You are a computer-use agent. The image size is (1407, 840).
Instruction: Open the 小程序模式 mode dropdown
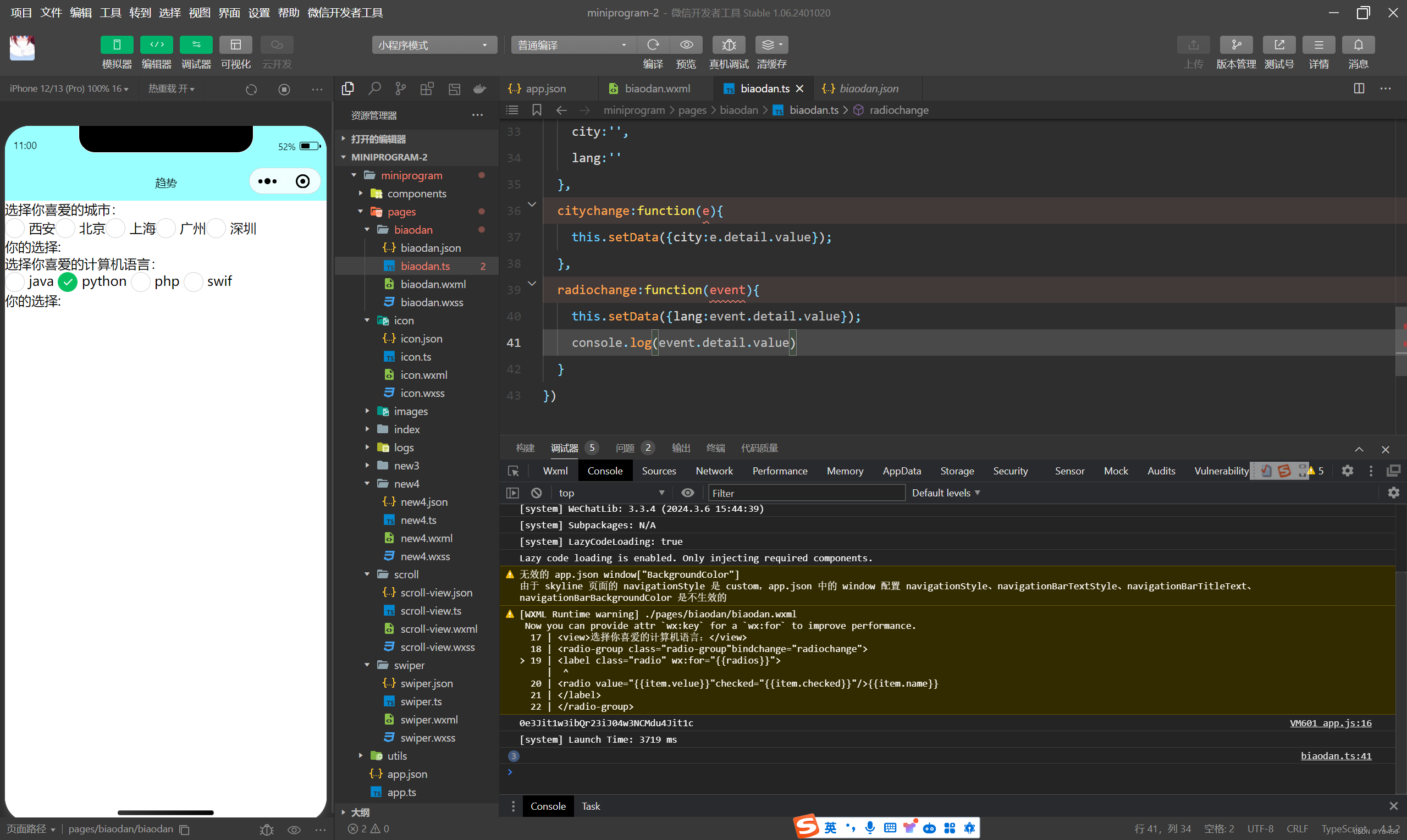click(434, 45)
